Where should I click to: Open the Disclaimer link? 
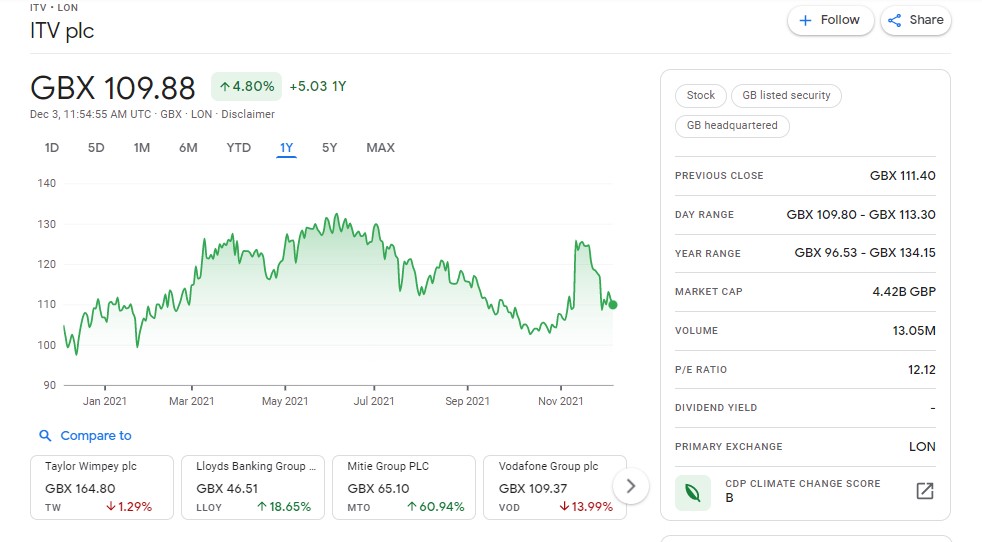pyautogui.click(x=248, y=114)
